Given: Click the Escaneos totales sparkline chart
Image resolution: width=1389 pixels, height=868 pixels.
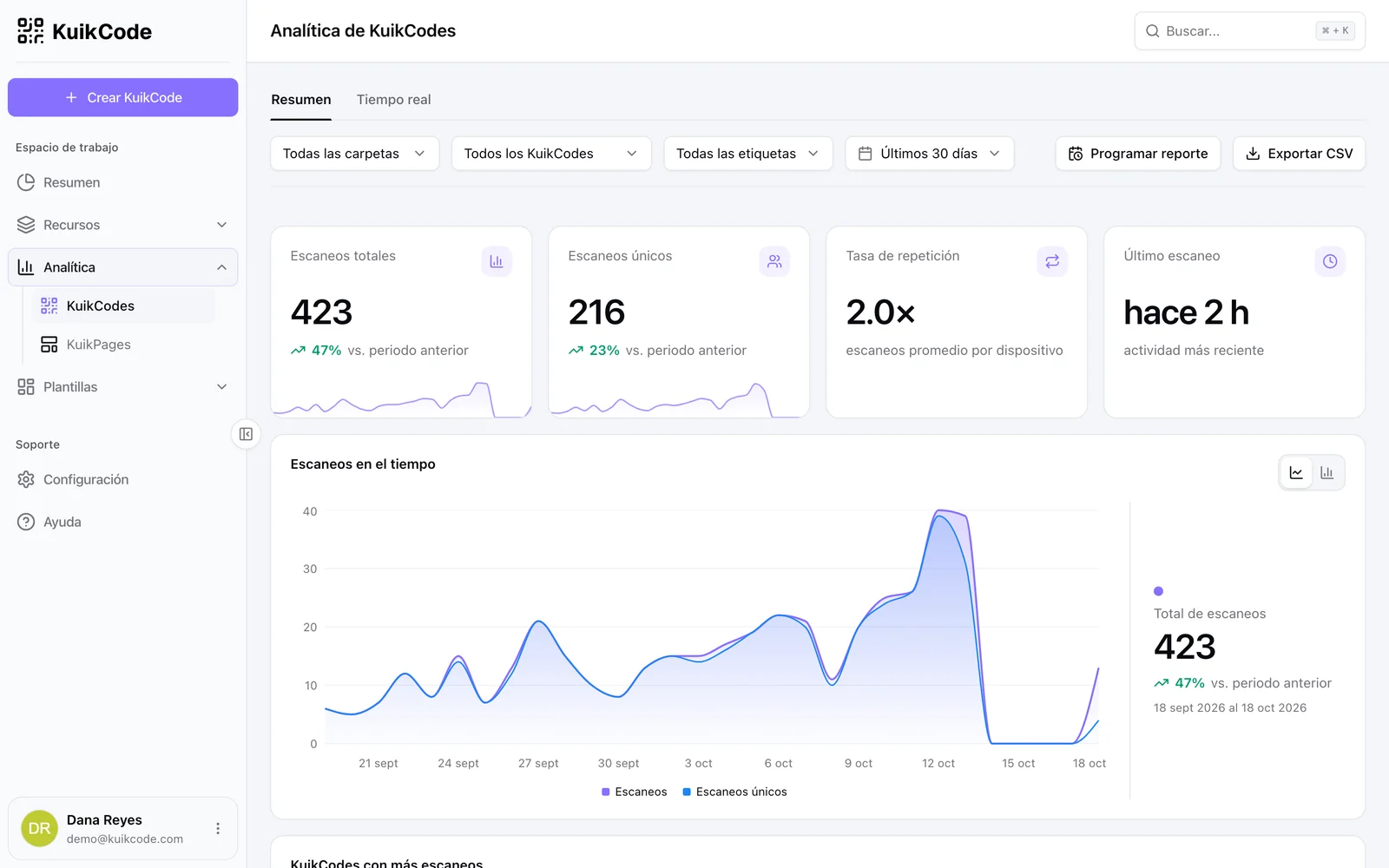Looking at the screenshot, I should (x=401, y=400).
